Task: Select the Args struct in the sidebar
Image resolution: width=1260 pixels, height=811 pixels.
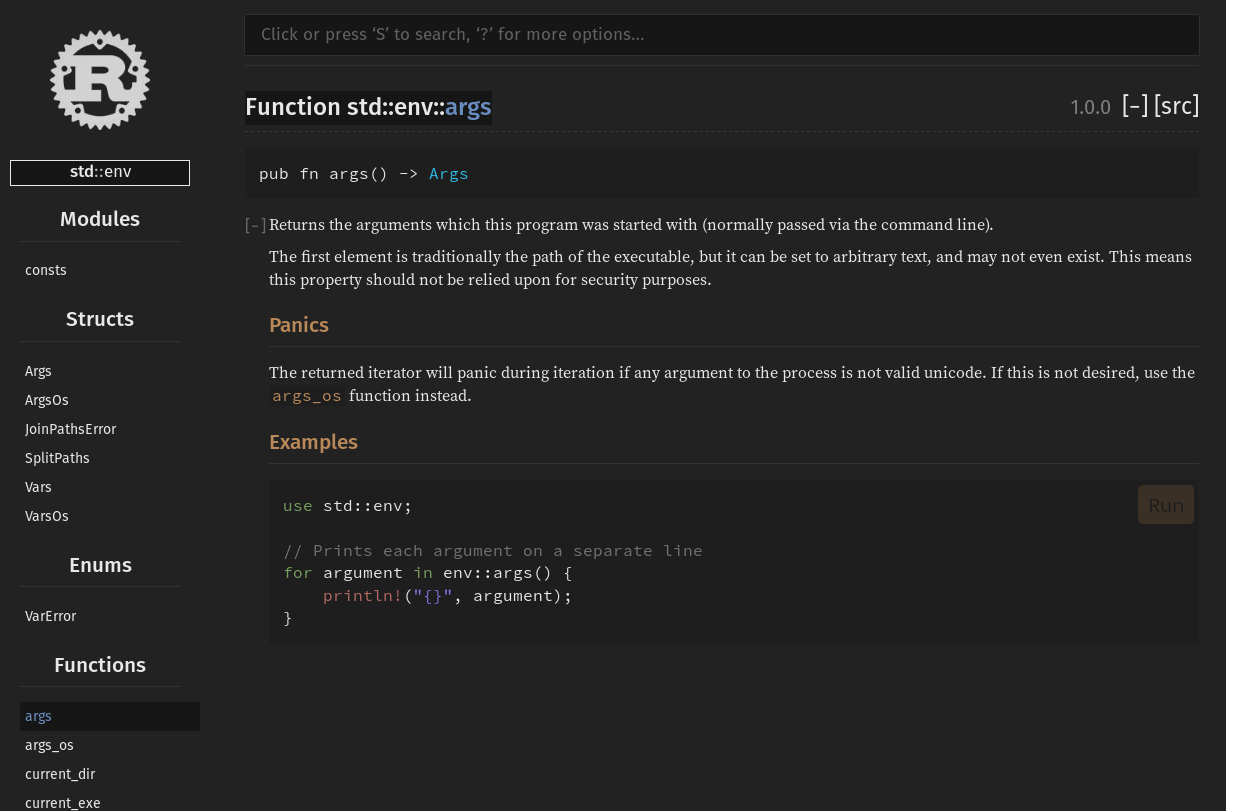Action: pyautogui.click(x=38, y=371)
